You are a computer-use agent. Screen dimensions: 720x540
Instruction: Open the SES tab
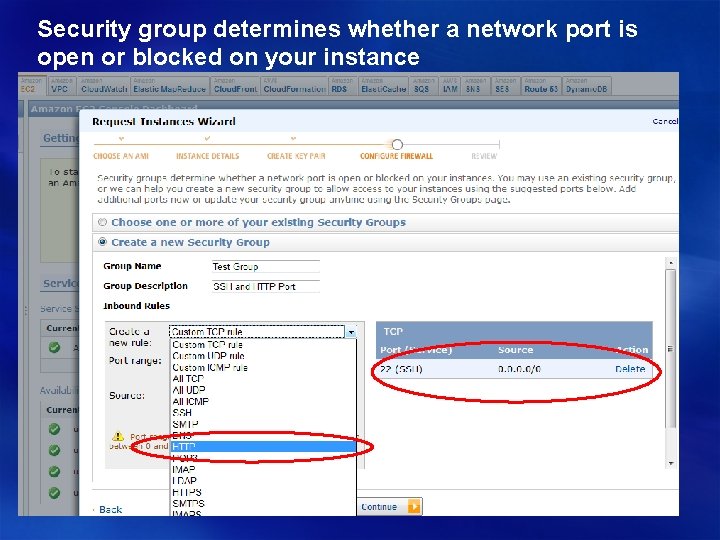point(504,85)
